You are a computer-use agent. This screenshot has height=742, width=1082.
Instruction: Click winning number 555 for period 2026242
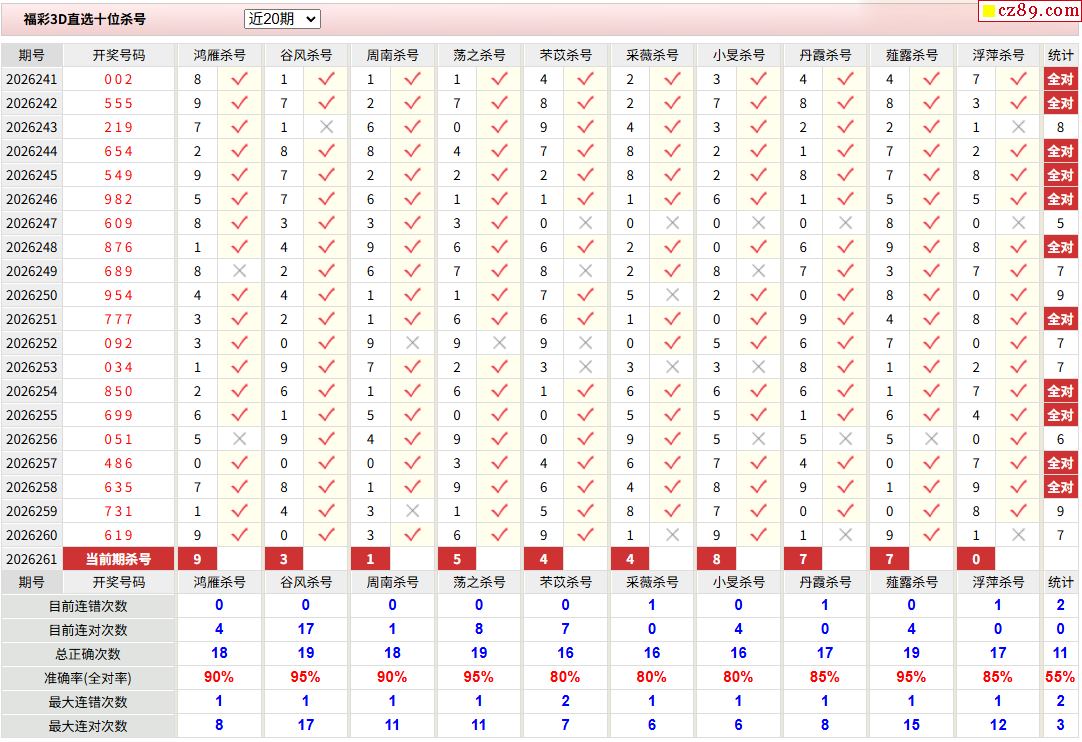click(x=119, y=104)
